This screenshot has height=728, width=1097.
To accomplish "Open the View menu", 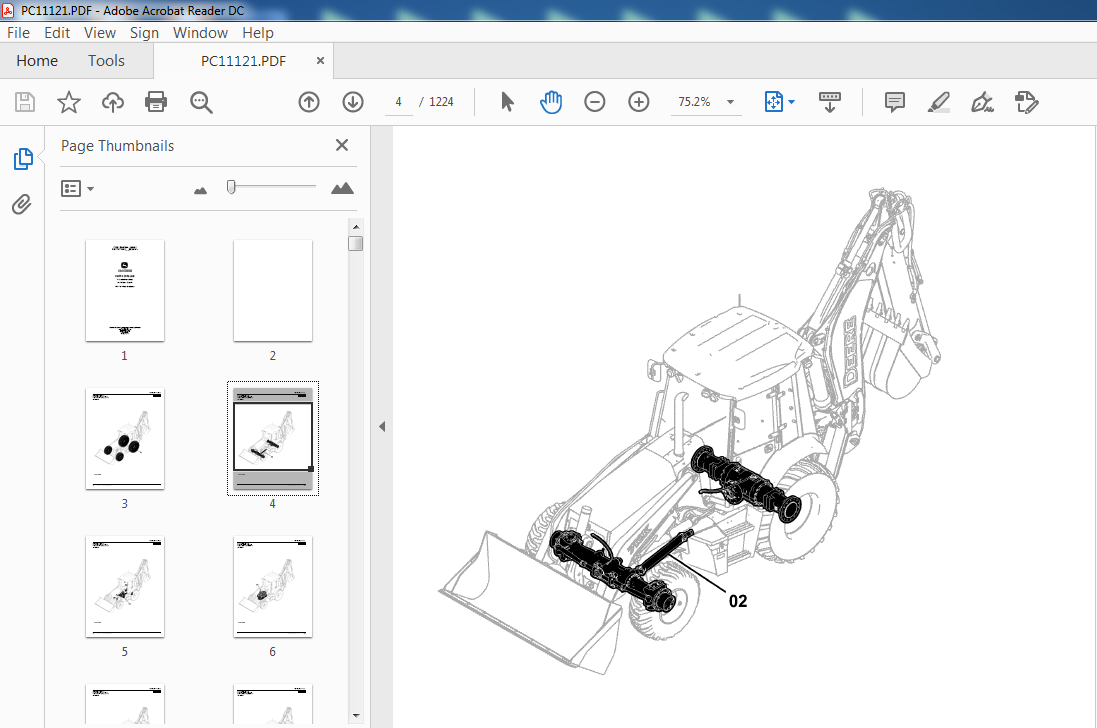I will [x=100, y=32].
